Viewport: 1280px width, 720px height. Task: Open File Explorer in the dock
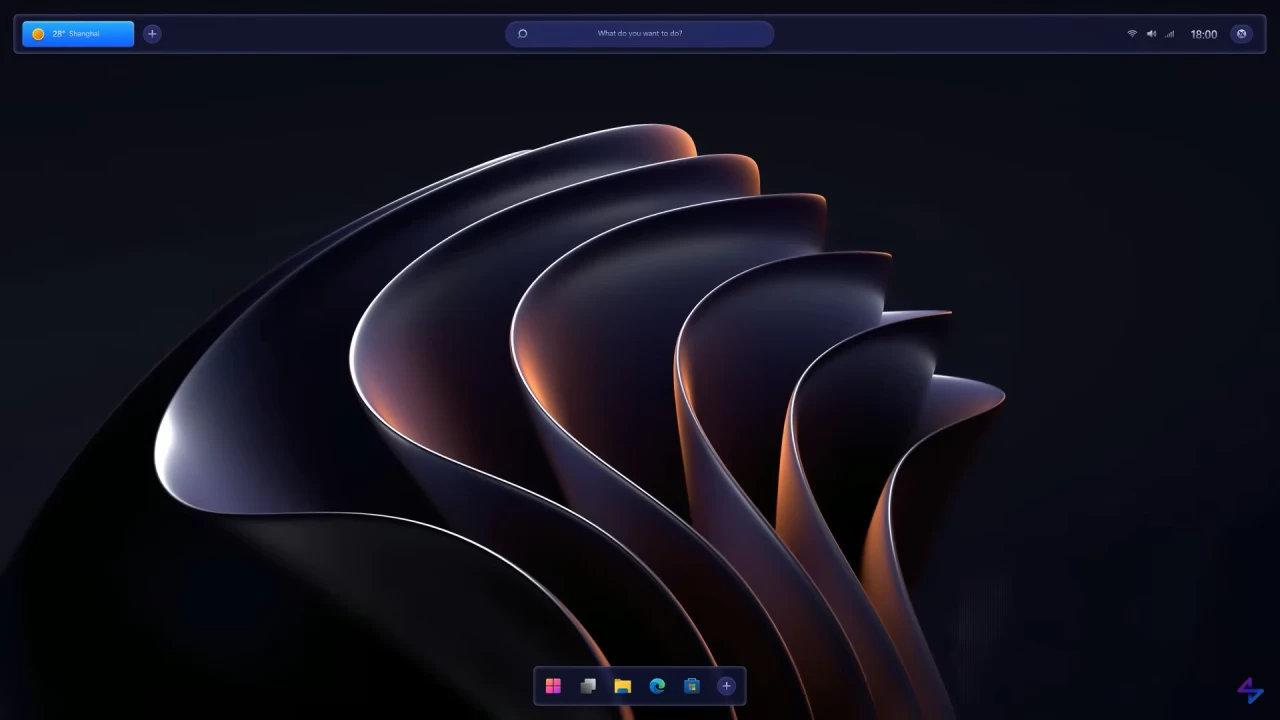point(622,686)
